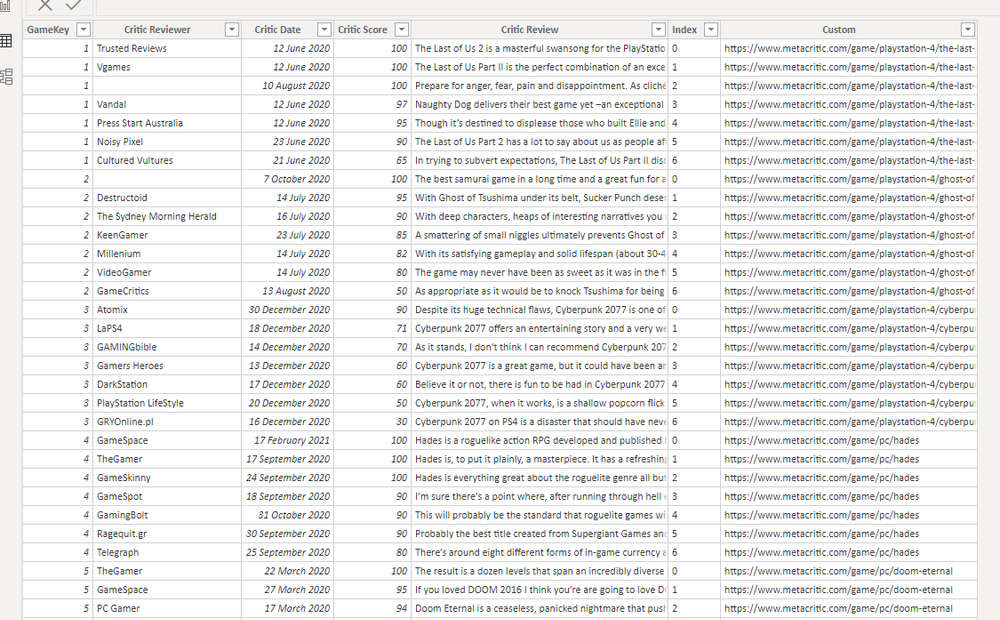Screen dimensions: 1000x620
Task: Open the Critic Reviewer column filter dropdown
Action: tap(232, 29)
